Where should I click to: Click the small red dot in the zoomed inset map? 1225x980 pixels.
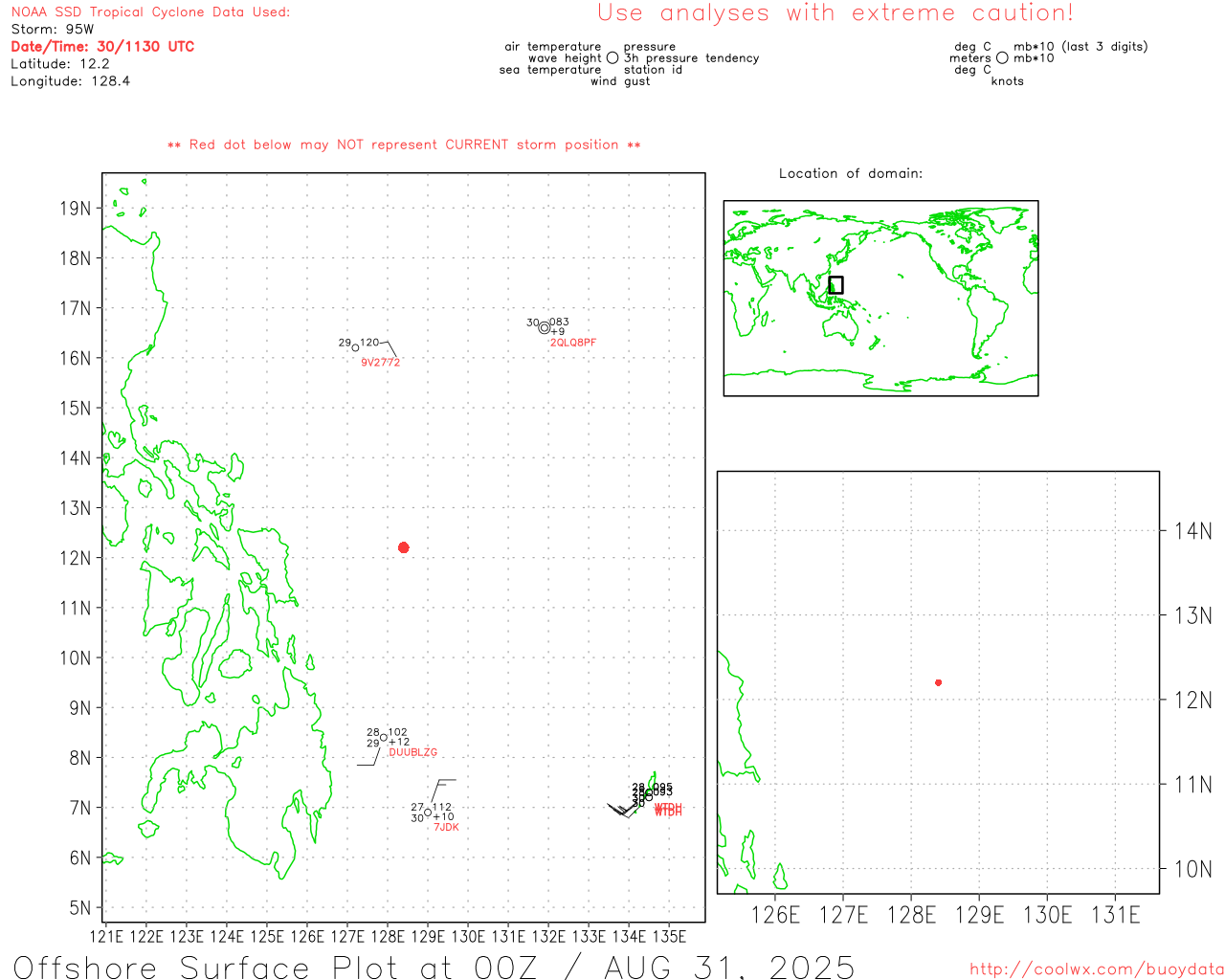click(939, 682)
